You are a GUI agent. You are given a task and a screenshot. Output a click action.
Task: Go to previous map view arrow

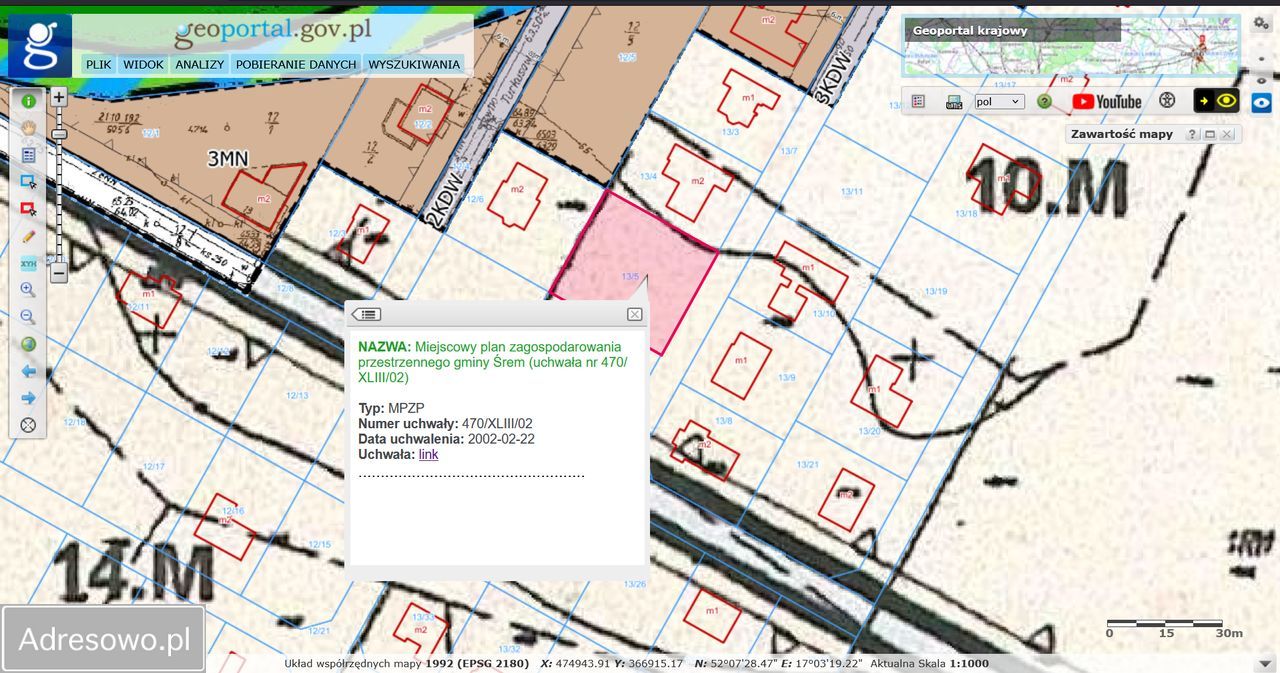[x=28, y=371]
